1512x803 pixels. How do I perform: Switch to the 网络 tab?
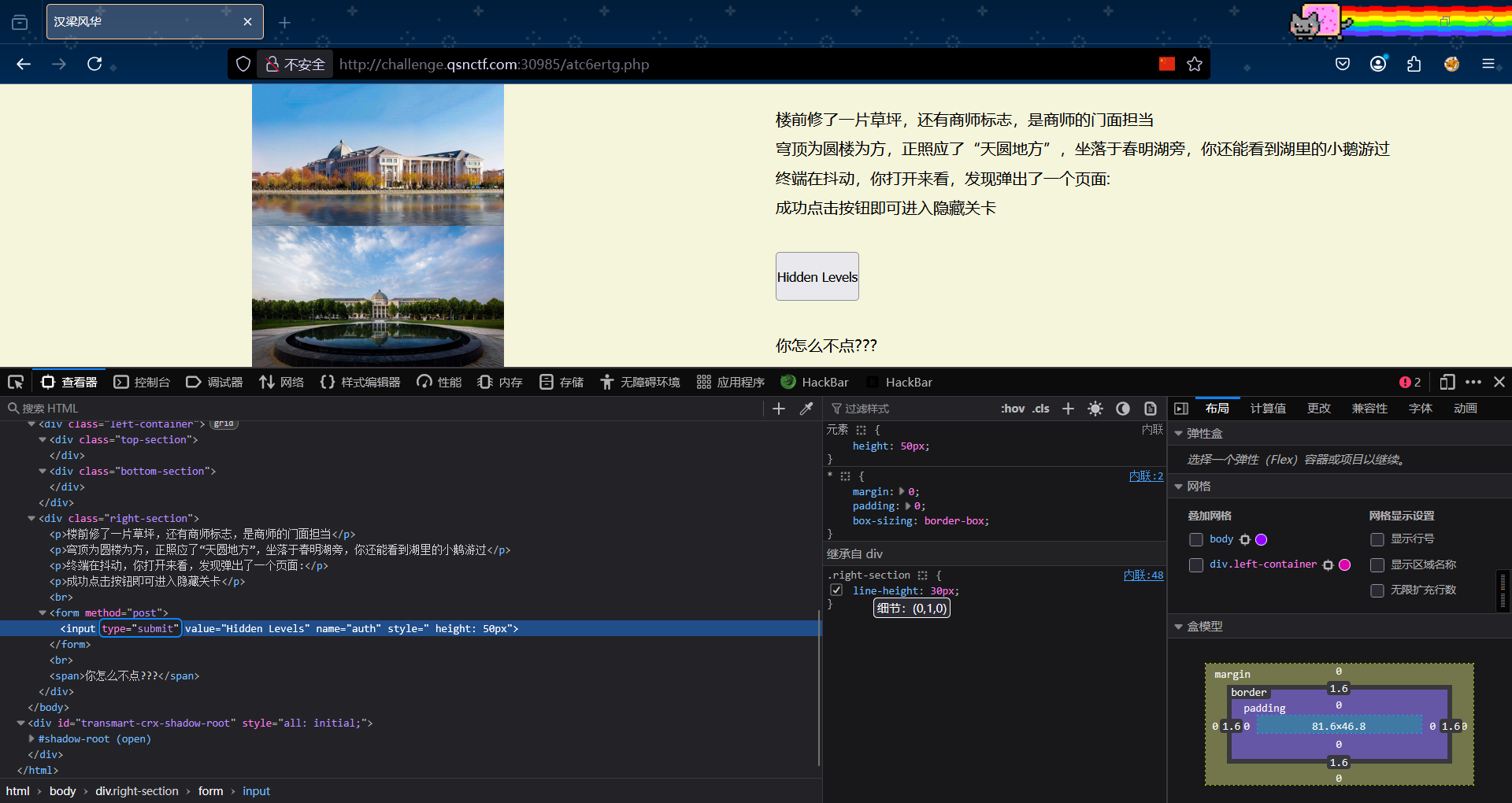click(x=282, y=383)
